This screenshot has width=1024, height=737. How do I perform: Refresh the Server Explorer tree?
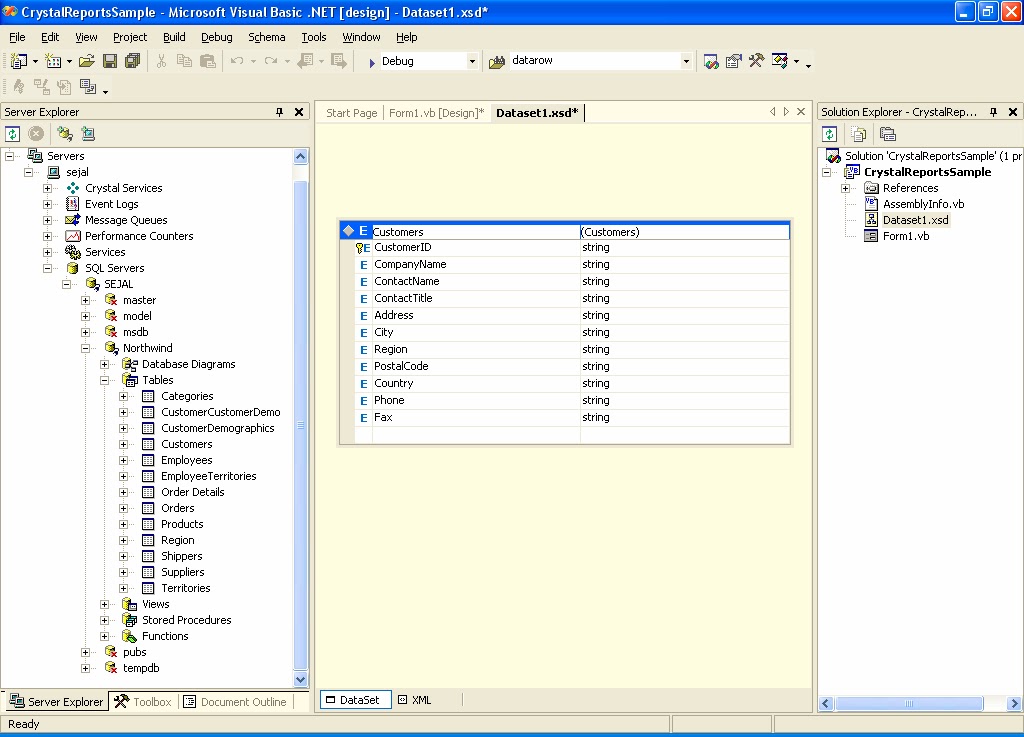[12, 133]
